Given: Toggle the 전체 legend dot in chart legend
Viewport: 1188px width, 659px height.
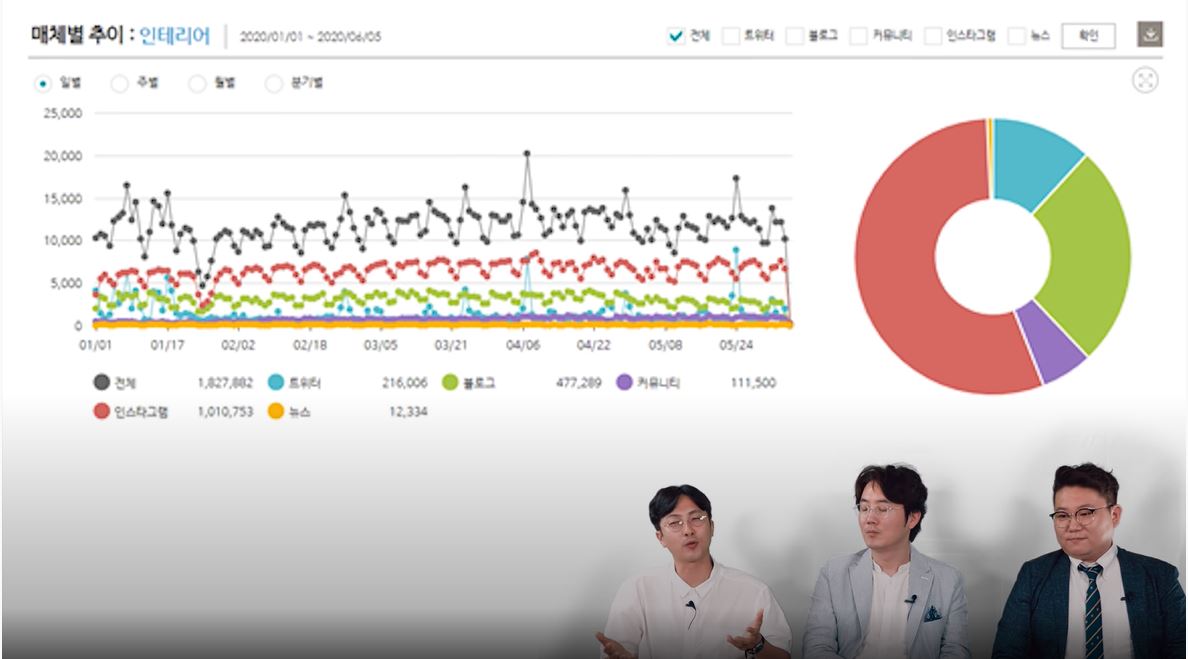Looking at the screenshot, I should [x=102, y=383].
